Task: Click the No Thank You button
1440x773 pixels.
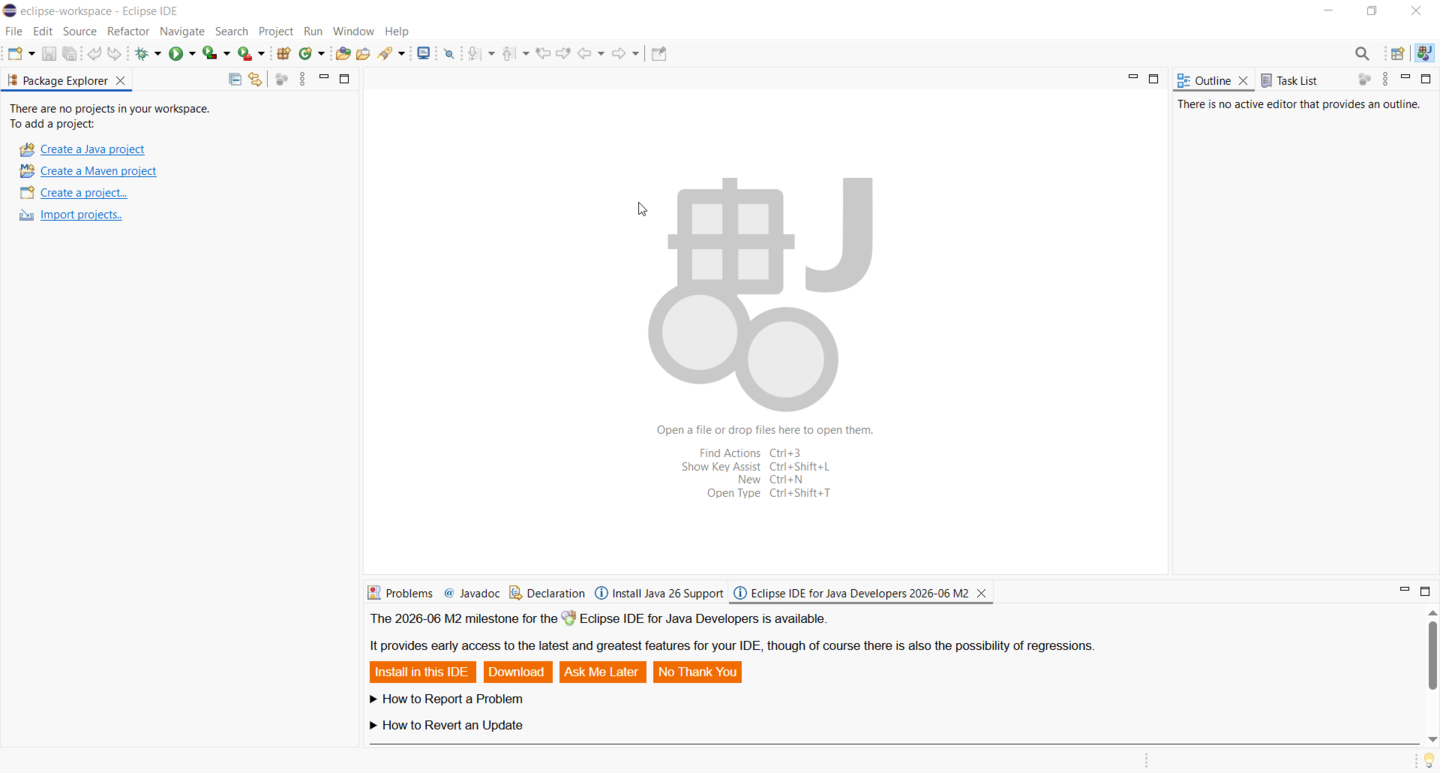Action: tap(697, 673)
